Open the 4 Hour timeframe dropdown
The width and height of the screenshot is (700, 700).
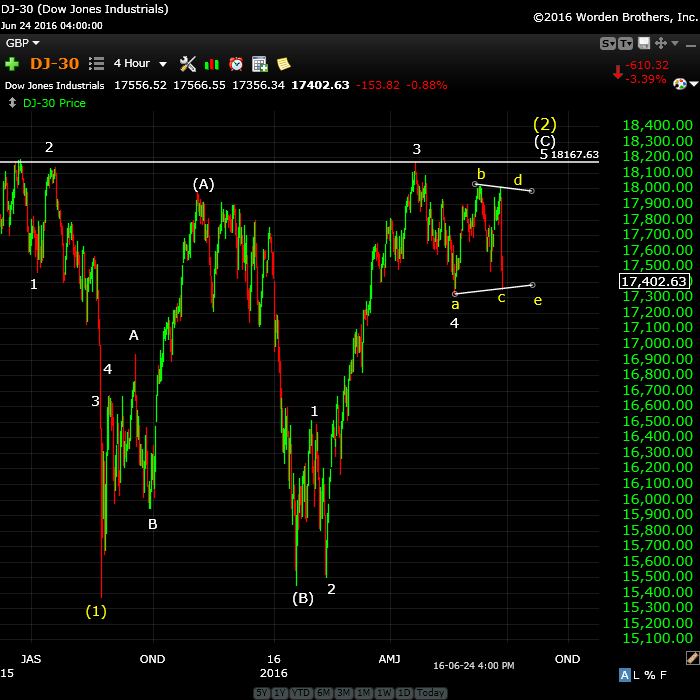pyautogui.click(x=140, y=64)
